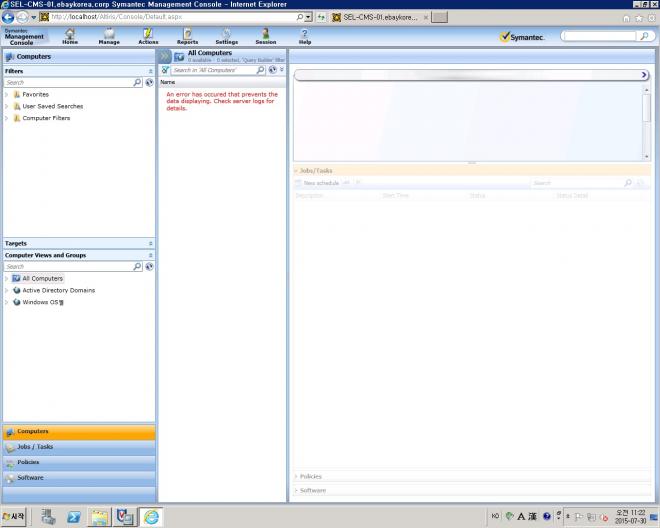
Task: Open the Session menu
Action: point(266,37)
